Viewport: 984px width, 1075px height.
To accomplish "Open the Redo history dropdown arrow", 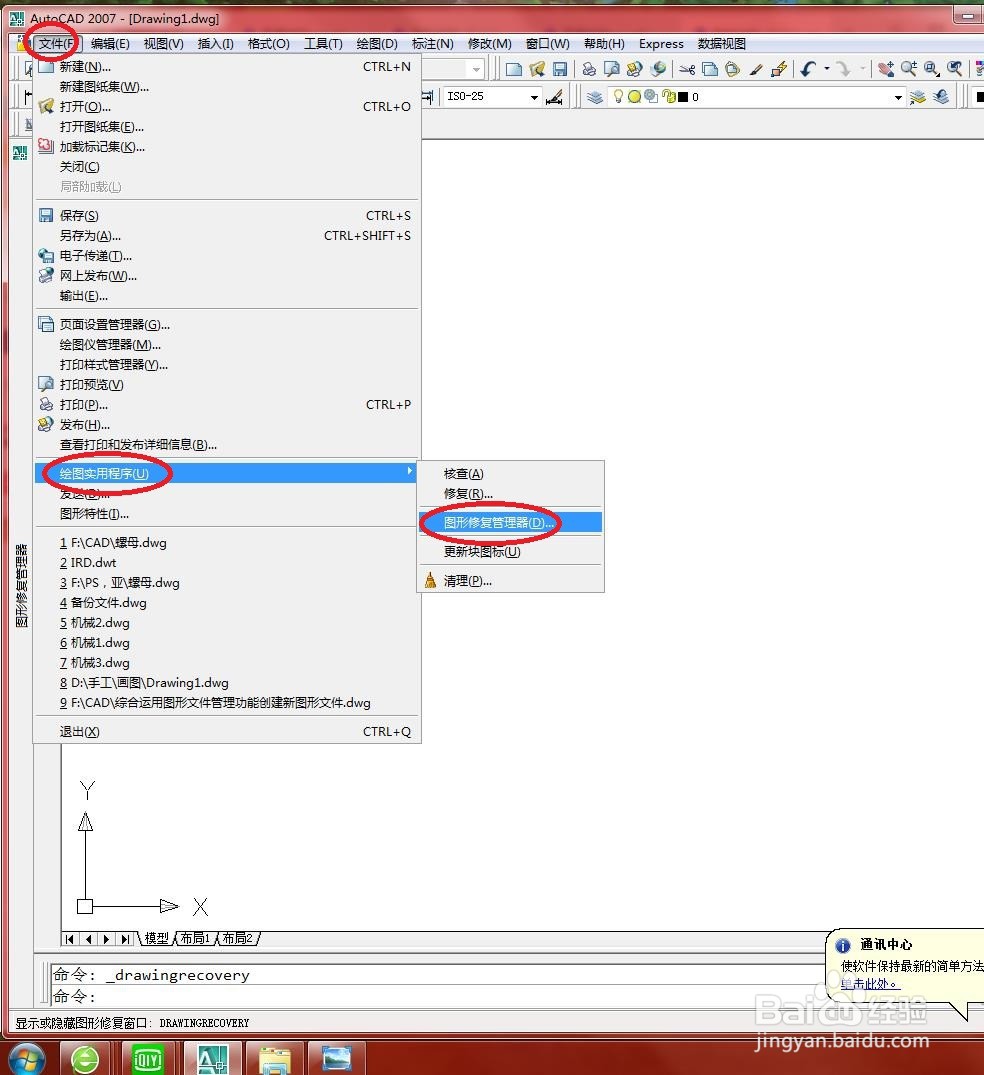I will (862, 69).
